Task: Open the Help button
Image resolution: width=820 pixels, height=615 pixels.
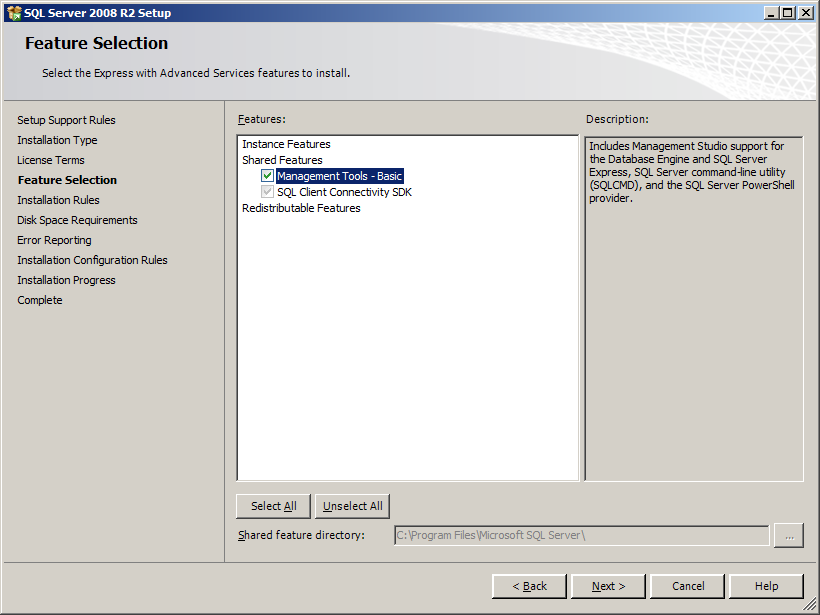Action: [x=766, y=586]
